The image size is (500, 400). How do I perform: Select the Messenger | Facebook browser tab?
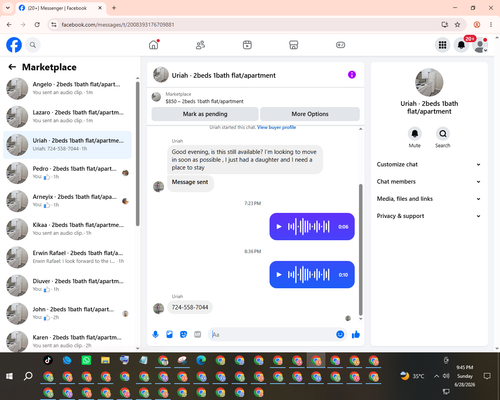tap(61, 8)
